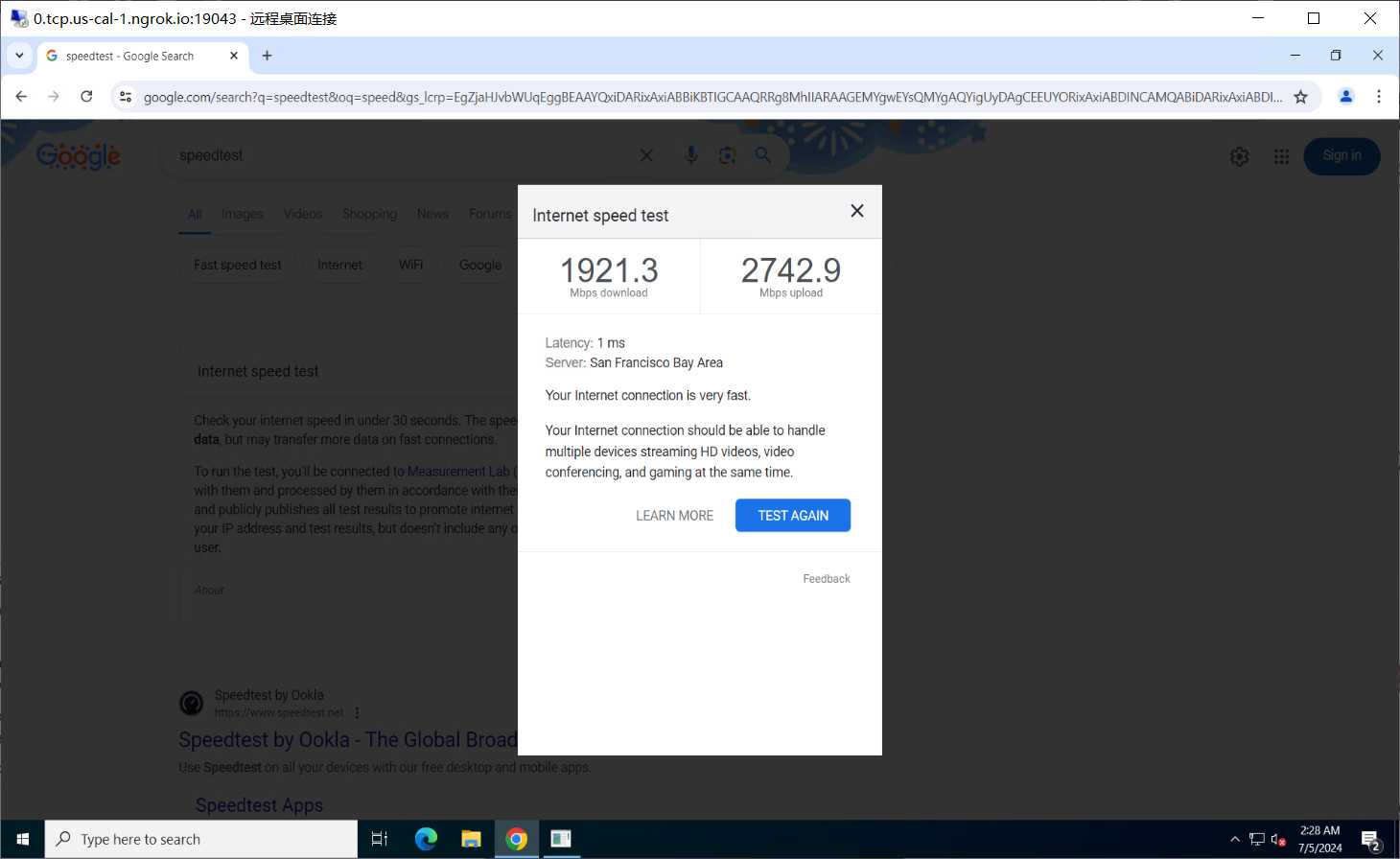The width and height of the screenshot is (1400, 859).
Task: Click the Sign in button
Action: coord(1342,155)
